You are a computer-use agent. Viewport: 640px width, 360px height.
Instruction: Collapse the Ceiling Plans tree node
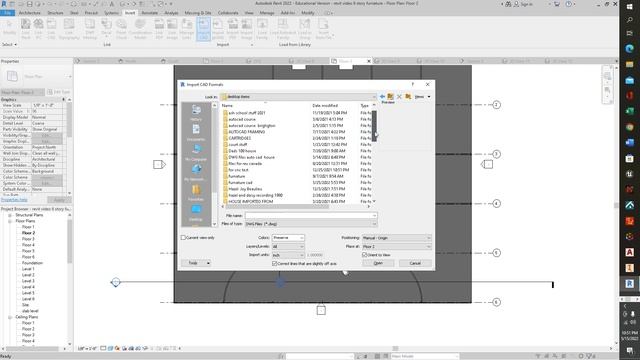pos(10,317)
